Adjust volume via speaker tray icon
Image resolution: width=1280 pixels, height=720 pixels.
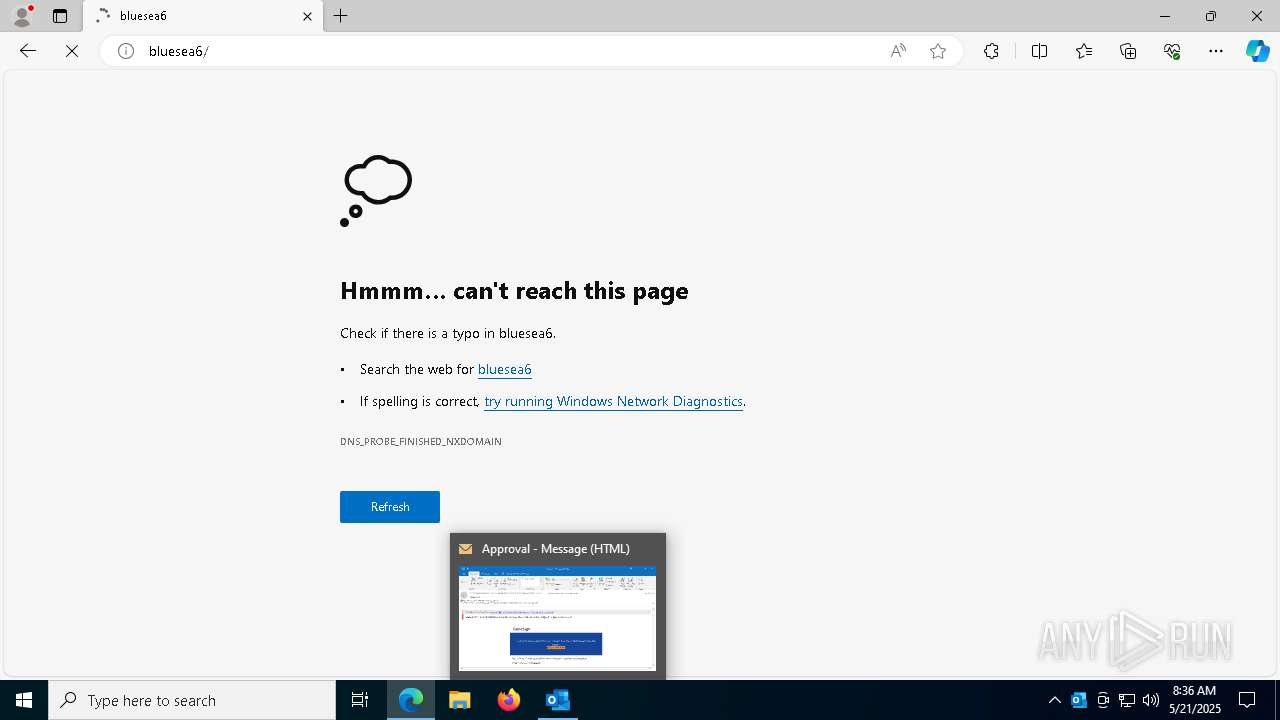coord(1151,700)
